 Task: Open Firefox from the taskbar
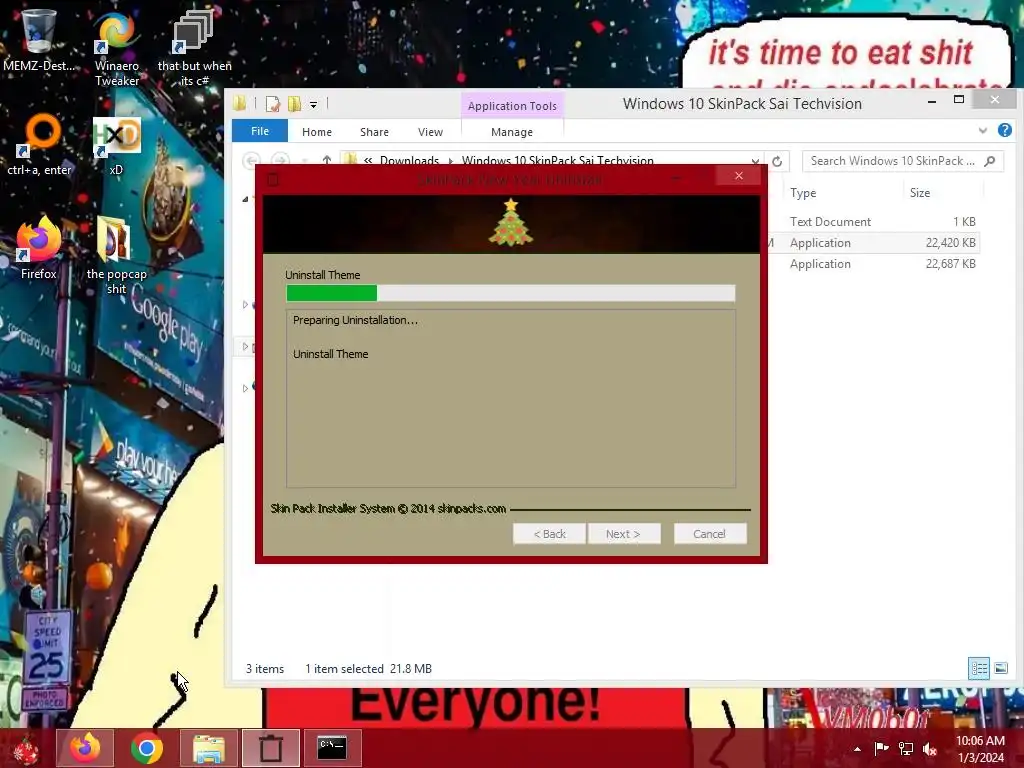click(x=85, y=748)
